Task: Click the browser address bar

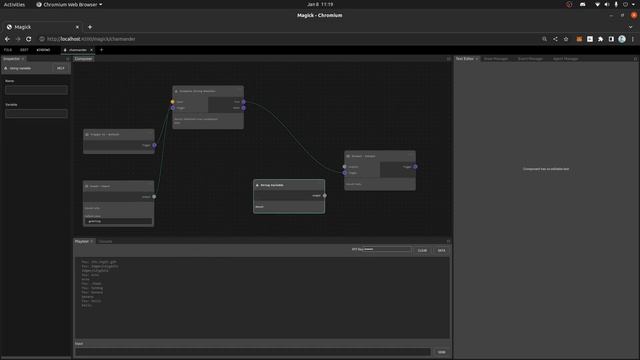Action: click(x=286, y=39)
